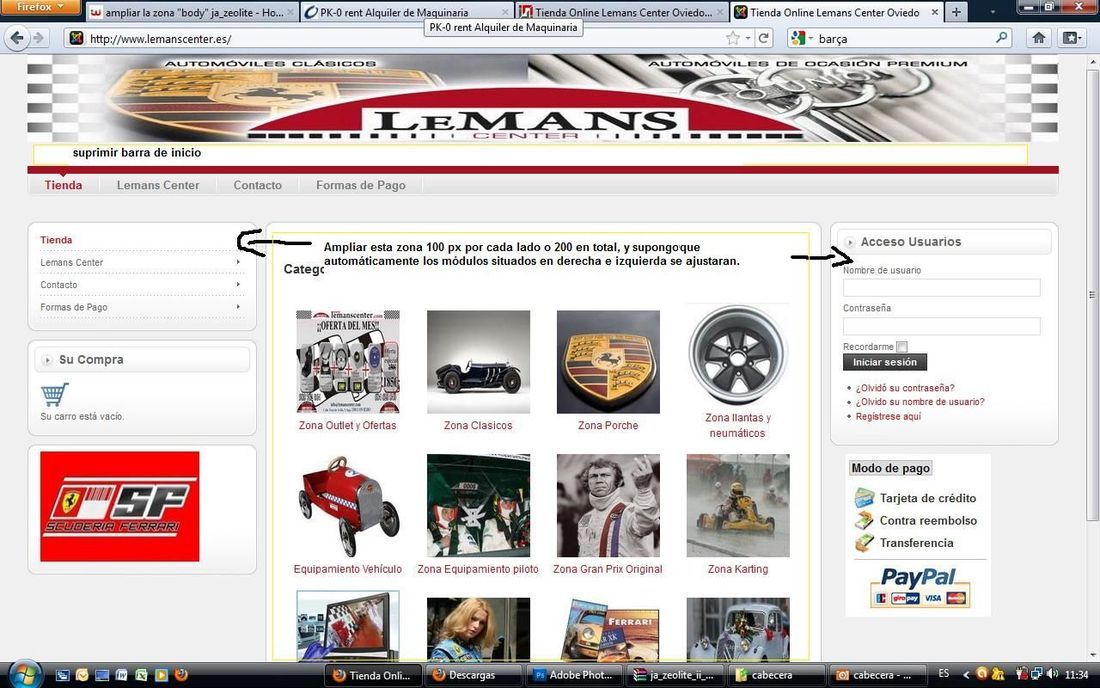The width and height of the screenshot is (1100, 688).
Task: Open the Firefox home page icon
Action: (1039, 38)
